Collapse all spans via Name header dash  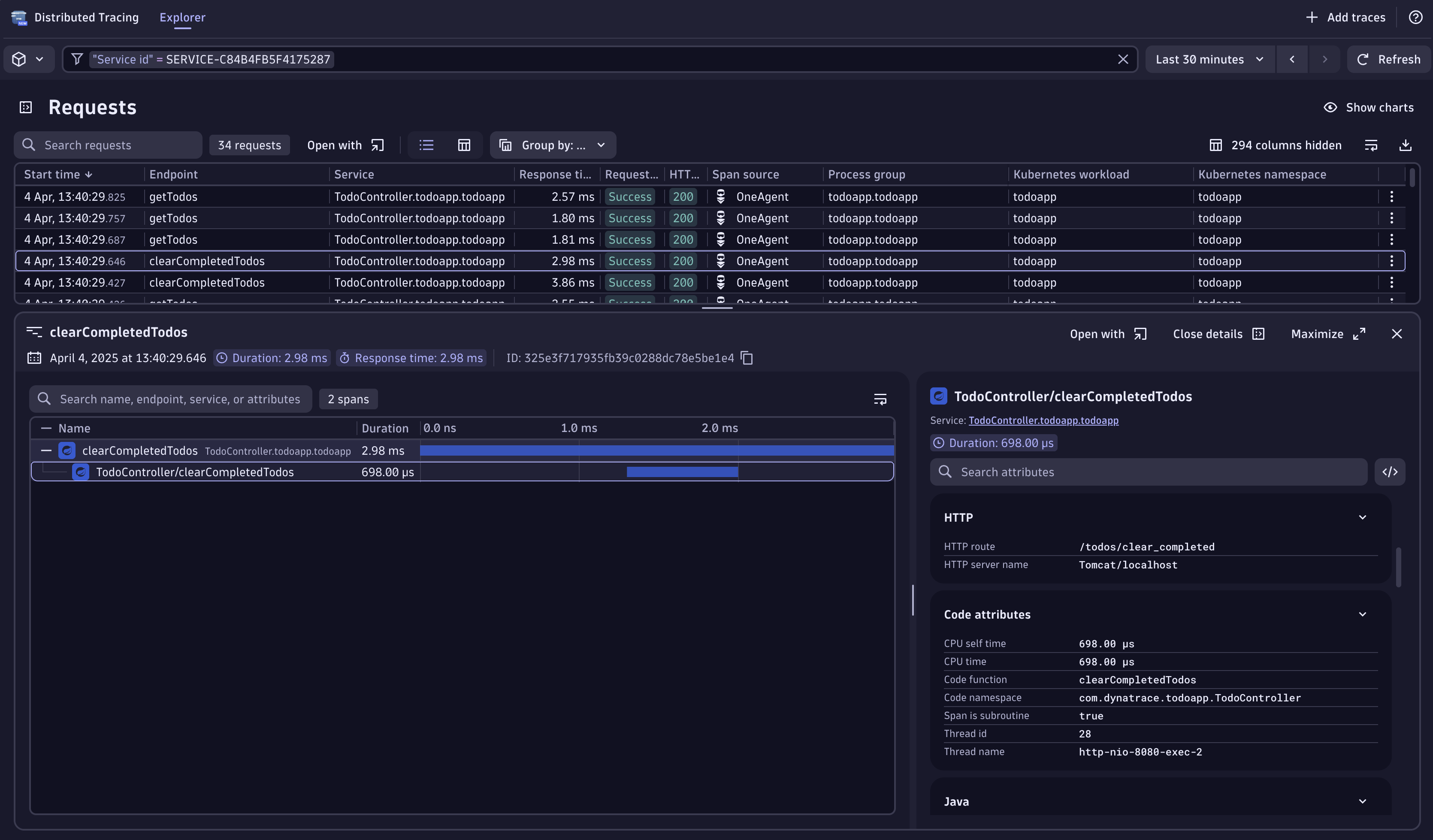[x=46, y=428]
